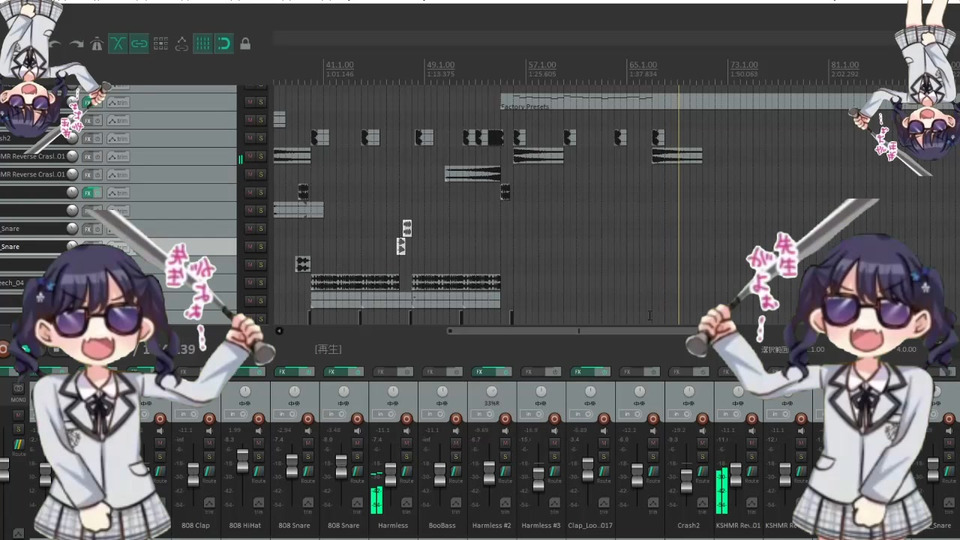Click the trim envelope icon on the Crash2 channel
The image size is (960, 540).
tap(702, 504)
